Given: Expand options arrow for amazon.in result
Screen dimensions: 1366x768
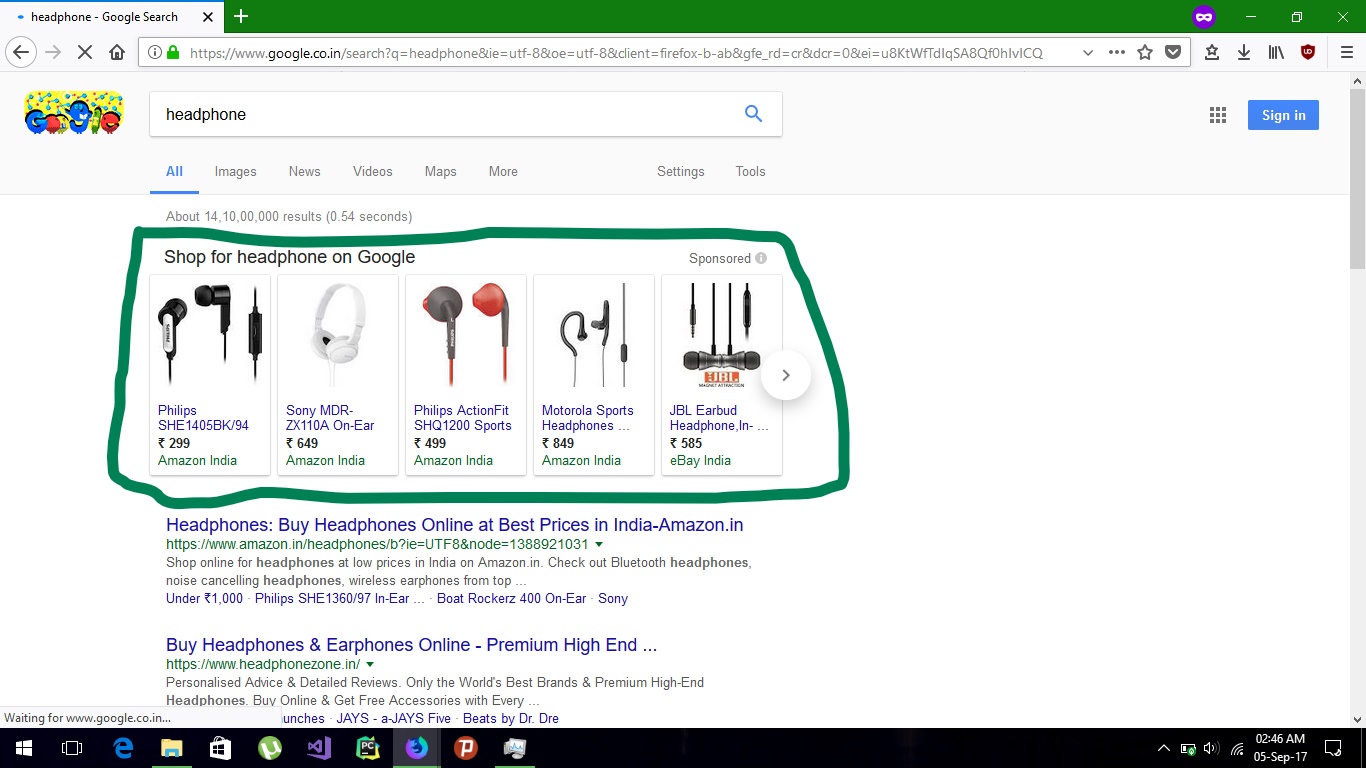Looking at the screenshot, I should pyautogui.click(x=599, y=545).
